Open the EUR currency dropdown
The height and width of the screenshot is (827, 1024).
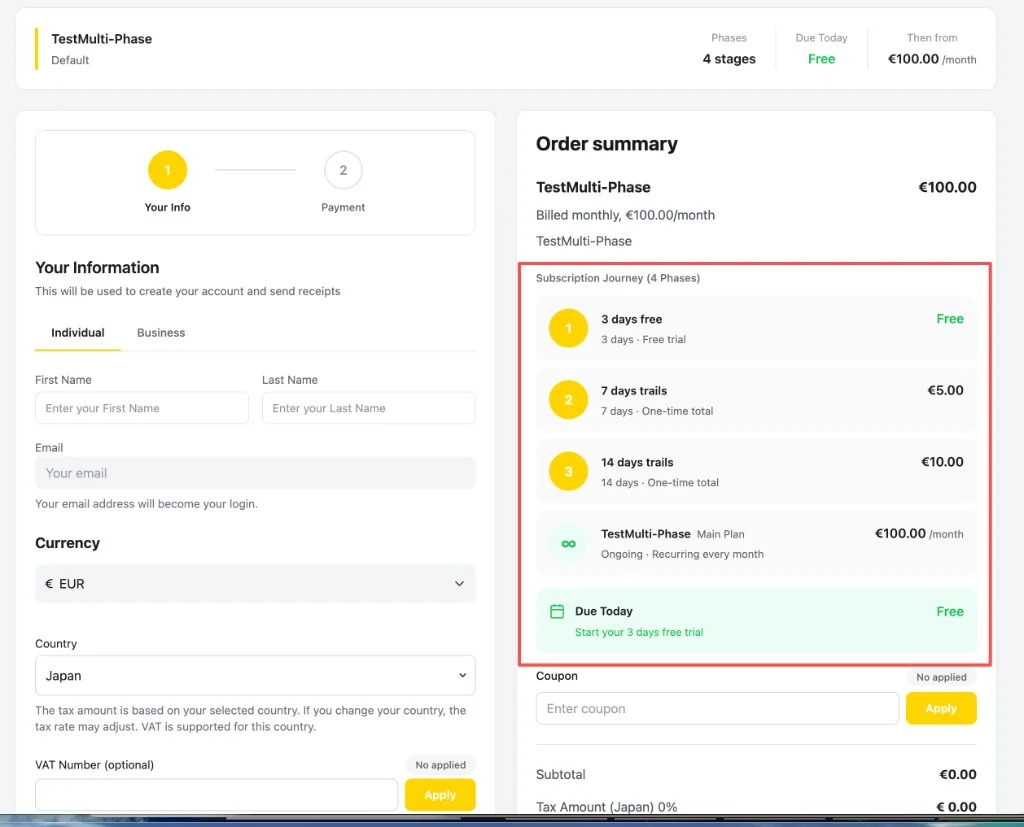(x=255, y=583)
